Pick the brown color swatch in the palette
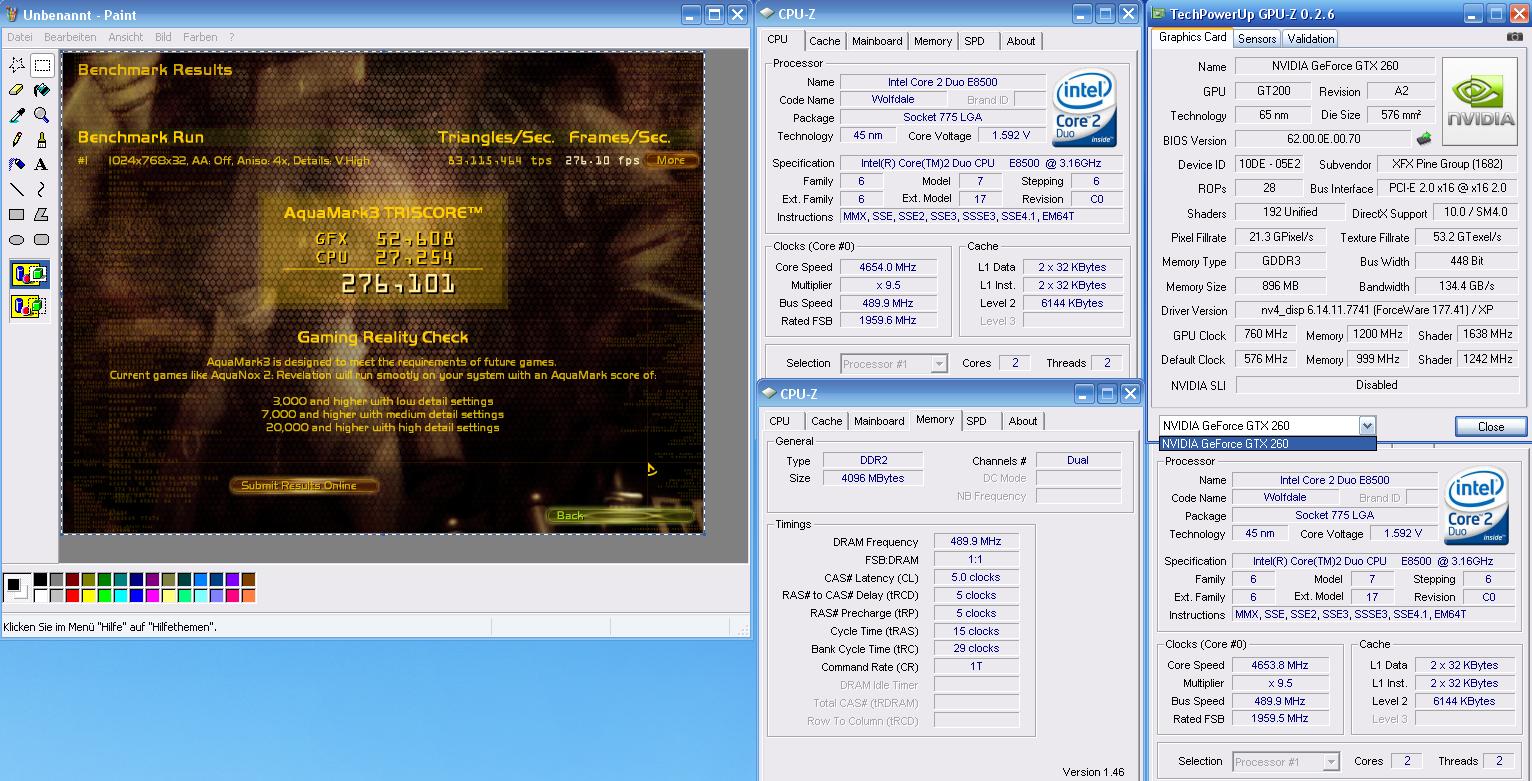Screen dimensions: 1532x781 click(248, 579)
